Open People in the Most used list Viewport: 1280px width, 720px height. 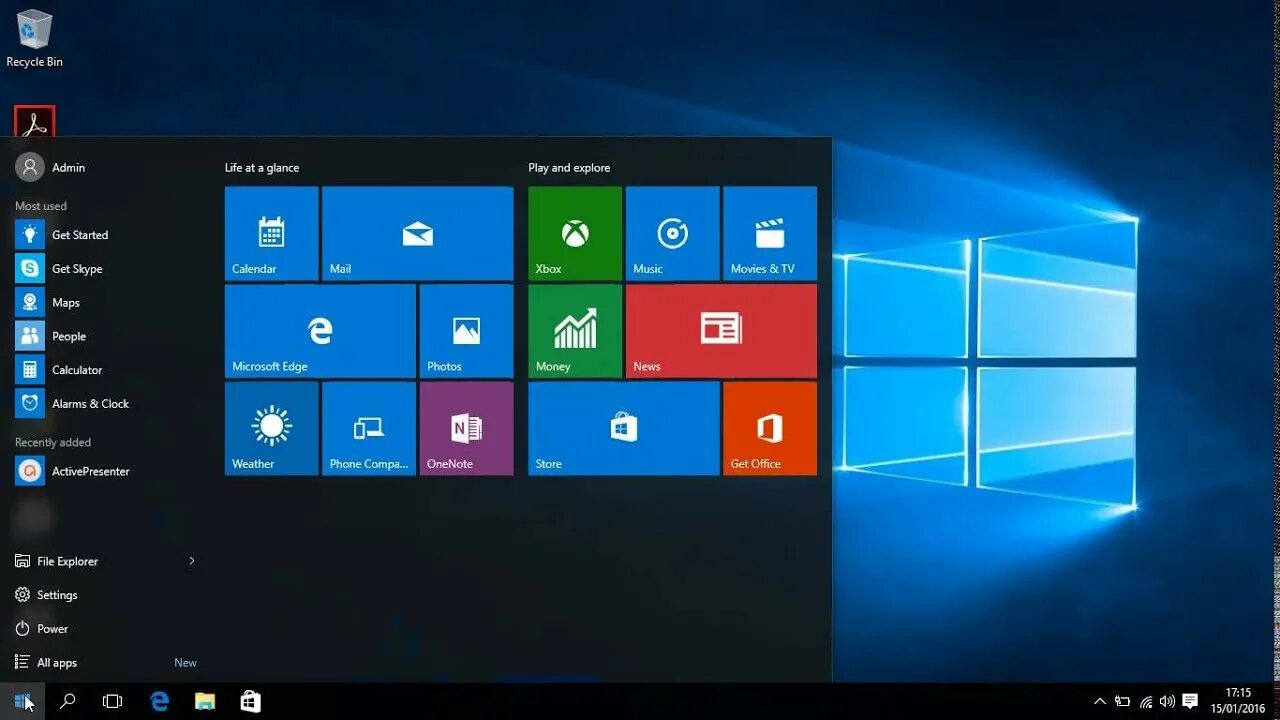[105, 337]
